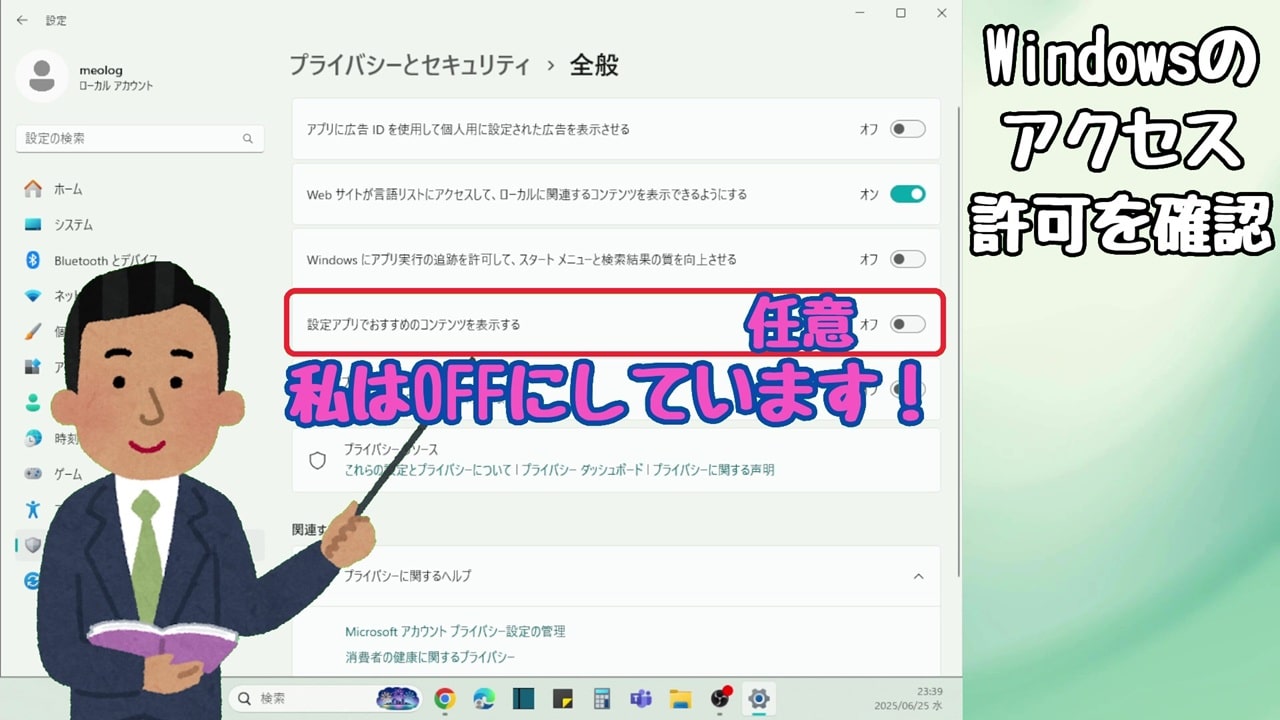The height and width of the screenshot is (720, 1280).
Task: Click the ホーム house icon
Action: pos(33,189)
